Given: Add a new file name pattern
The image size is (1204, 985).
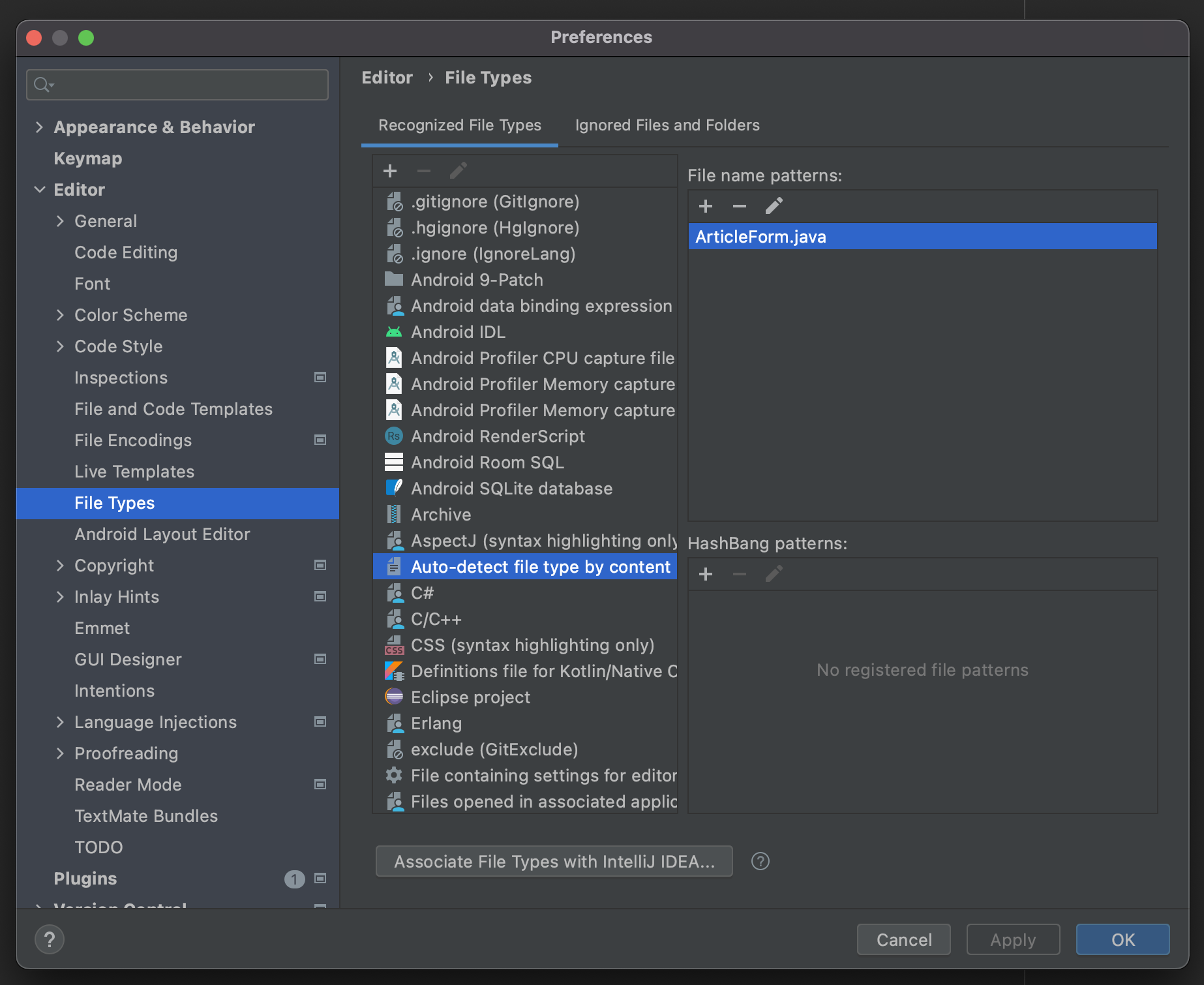Looking at the screenshot, I should (706, 205).
